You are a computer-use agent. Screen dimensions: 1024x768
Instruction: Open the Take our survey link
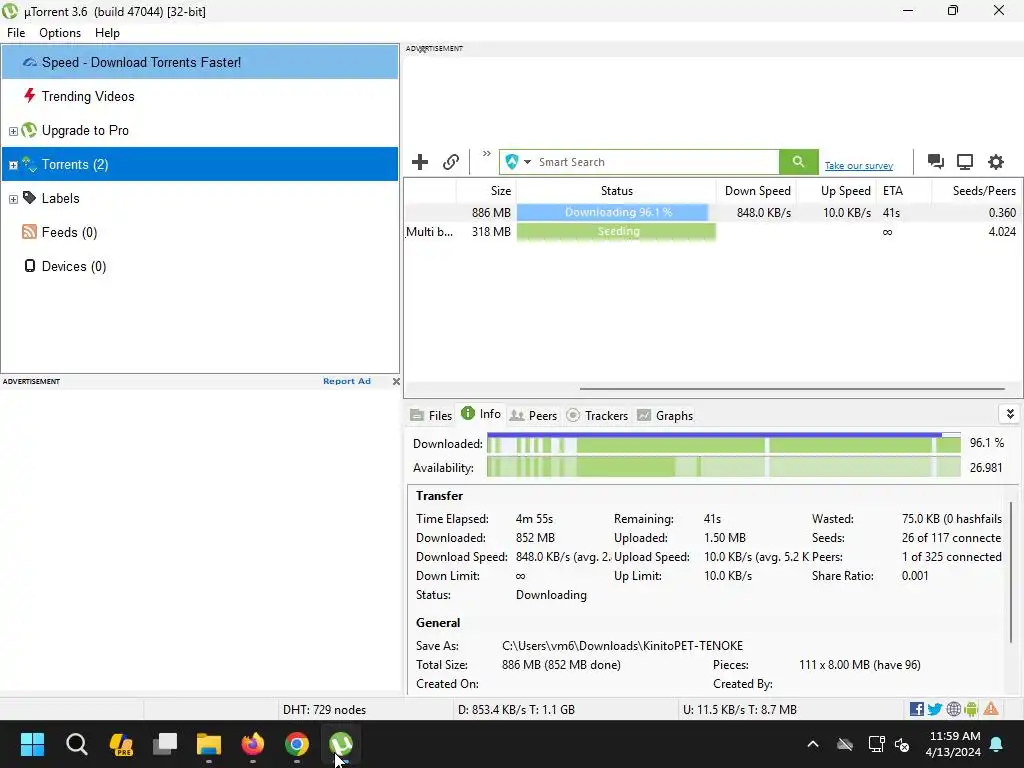tap(859, 166)
